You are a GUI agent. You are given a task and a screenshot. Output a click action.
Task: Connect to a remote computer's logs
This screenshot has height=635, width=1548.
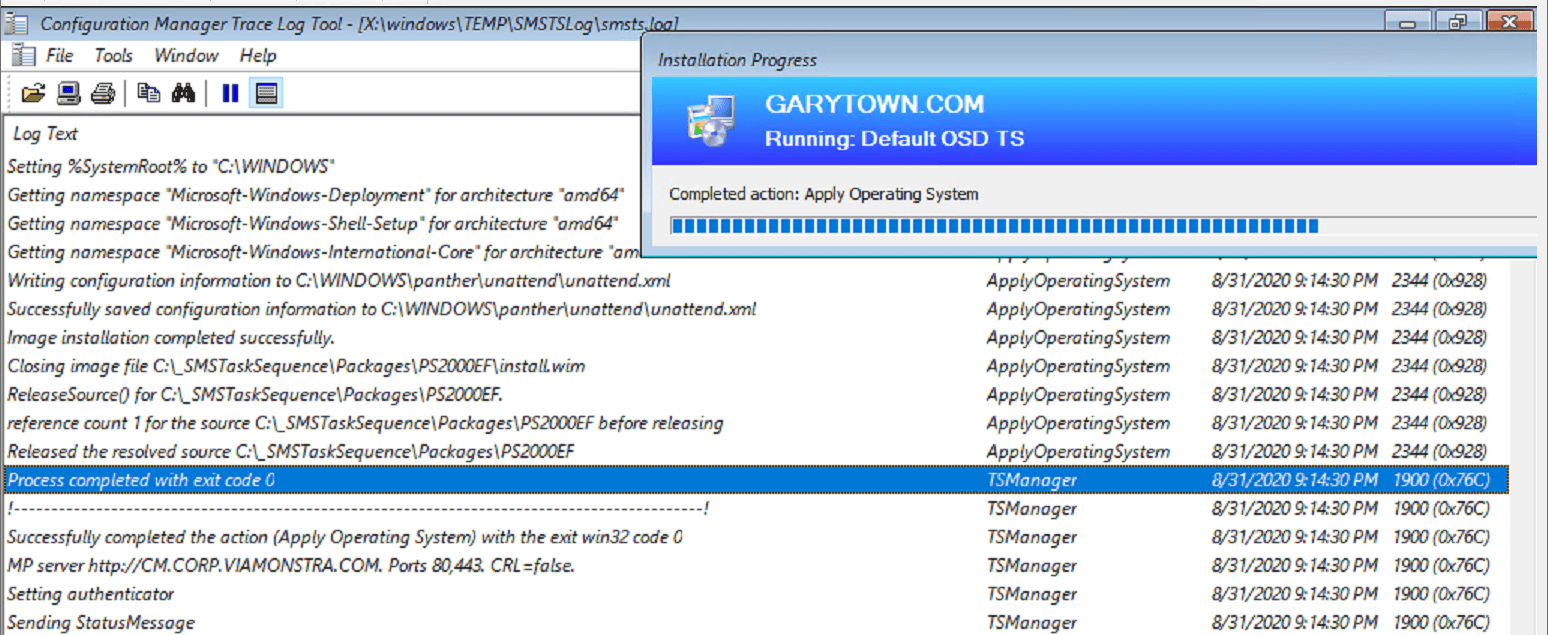pyautogui.click(x=66, y=92)
